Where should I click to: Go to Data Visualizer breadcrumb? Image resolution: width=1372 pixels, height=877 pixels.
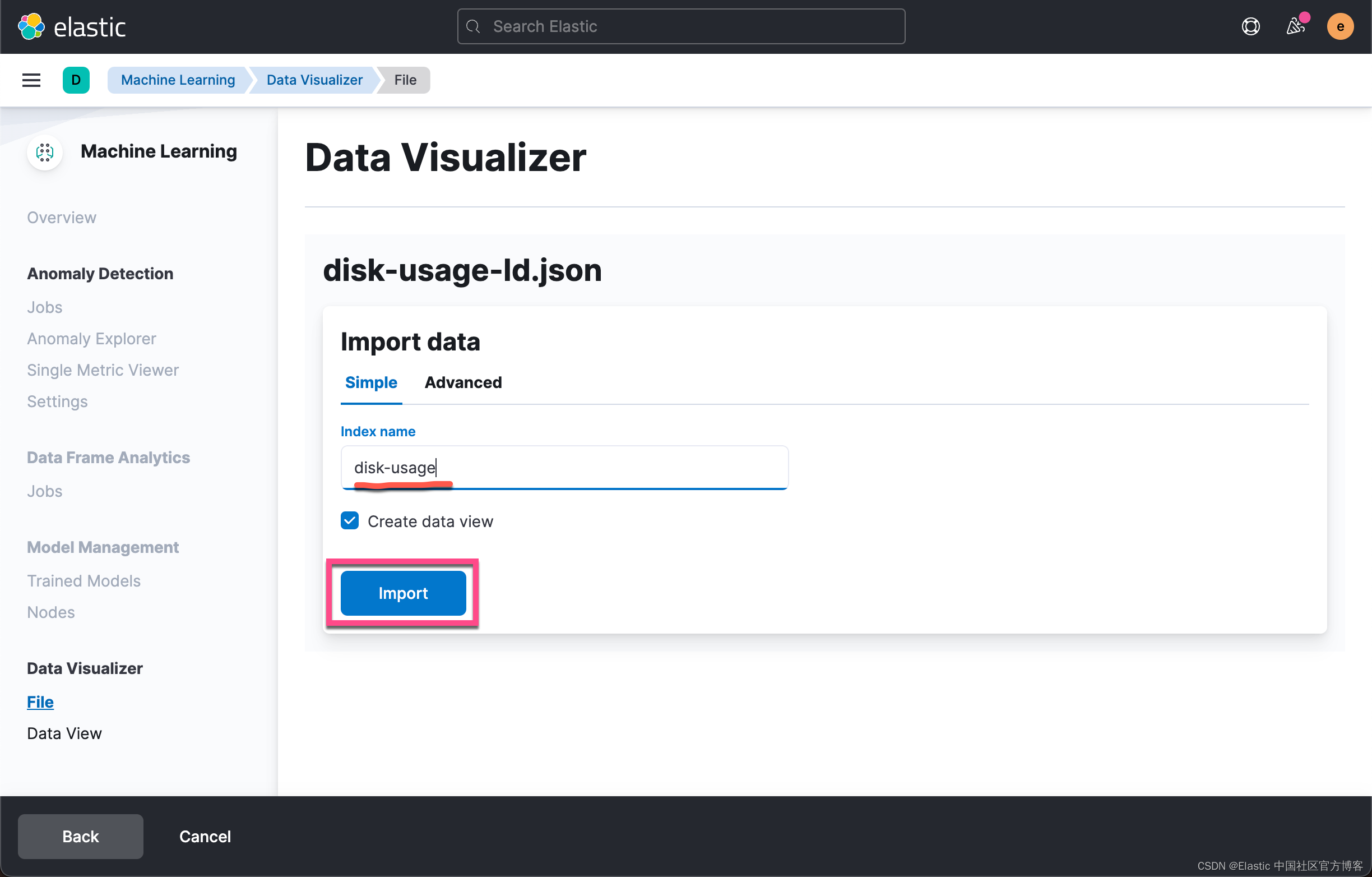pyautogui.click(x=314, y=80)
